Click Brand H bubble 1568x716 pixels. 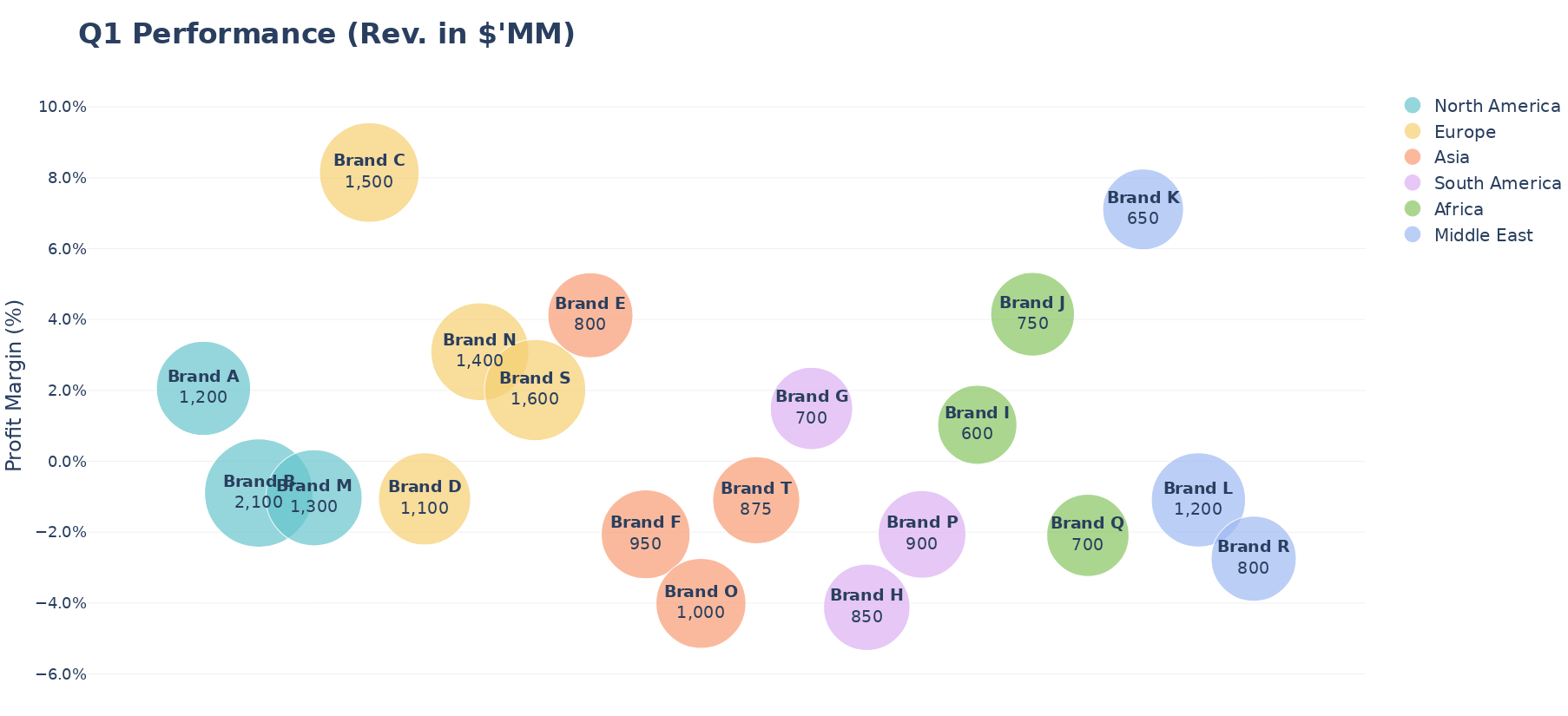[x=866, y=607]
